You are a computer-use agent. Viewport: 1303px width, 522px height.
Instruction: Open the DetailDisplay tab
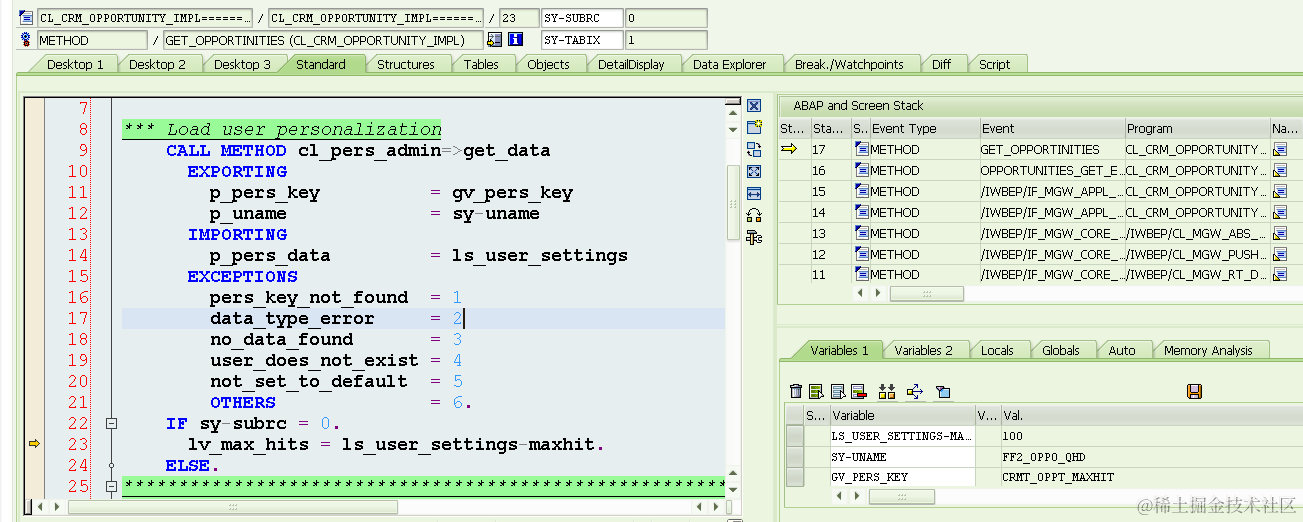[631, 64]
